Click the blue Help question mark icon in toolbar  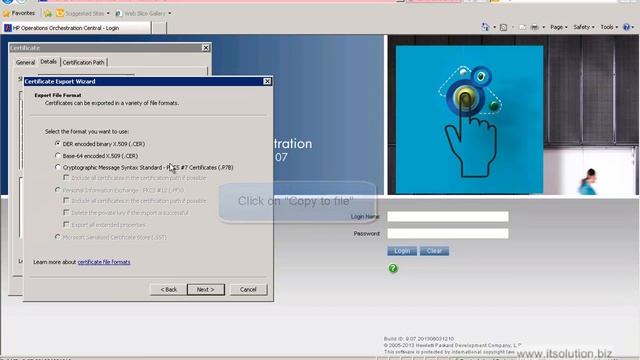626,27
